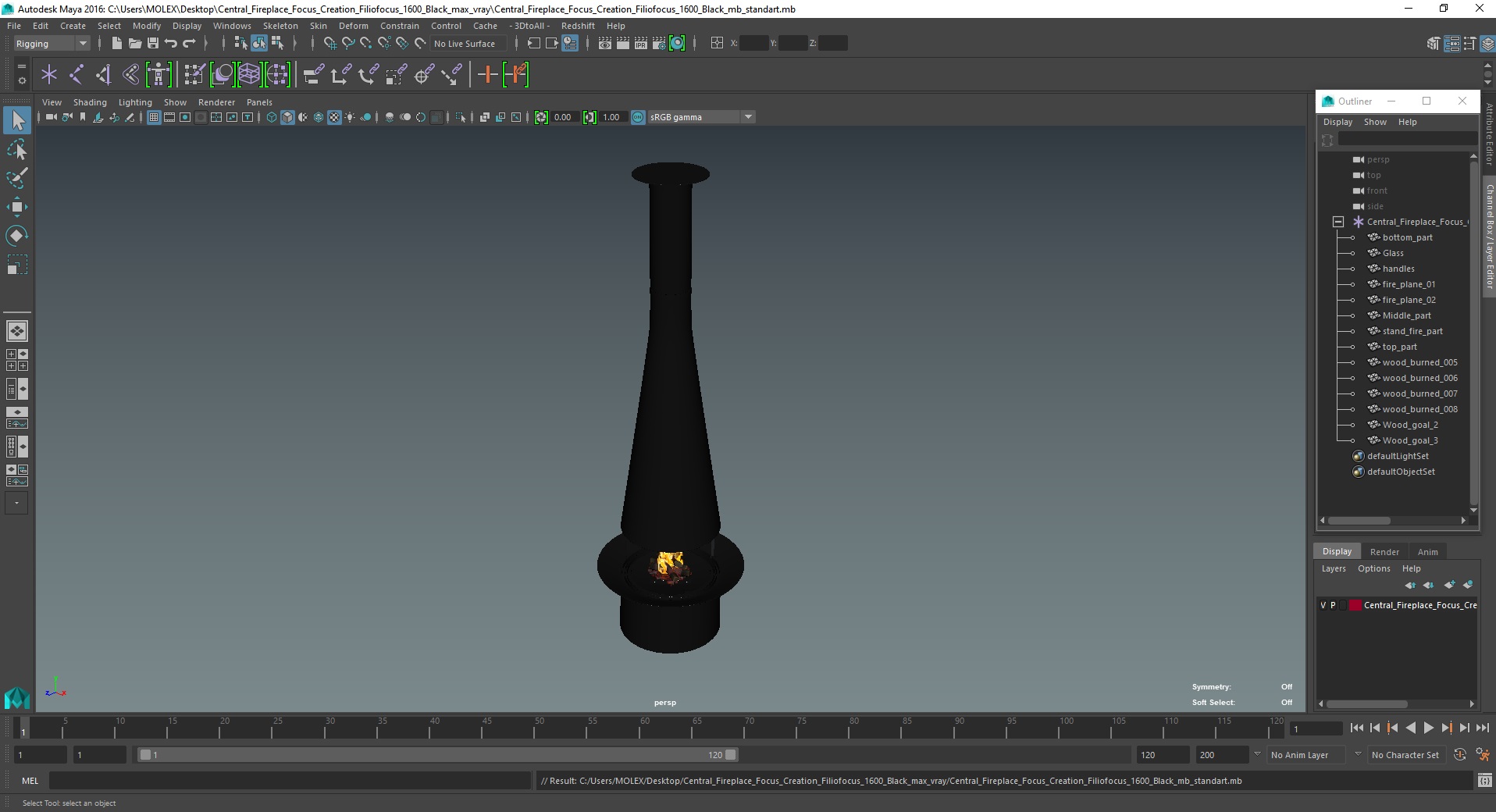
Task: Click the Script Editor icon at bottom right
Action: tap(1484, 781)
